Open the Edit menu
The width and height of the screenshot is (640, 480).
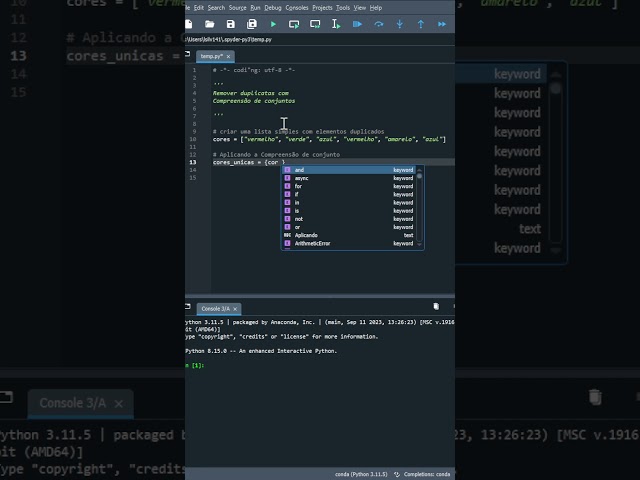click(x=199, y=8)
